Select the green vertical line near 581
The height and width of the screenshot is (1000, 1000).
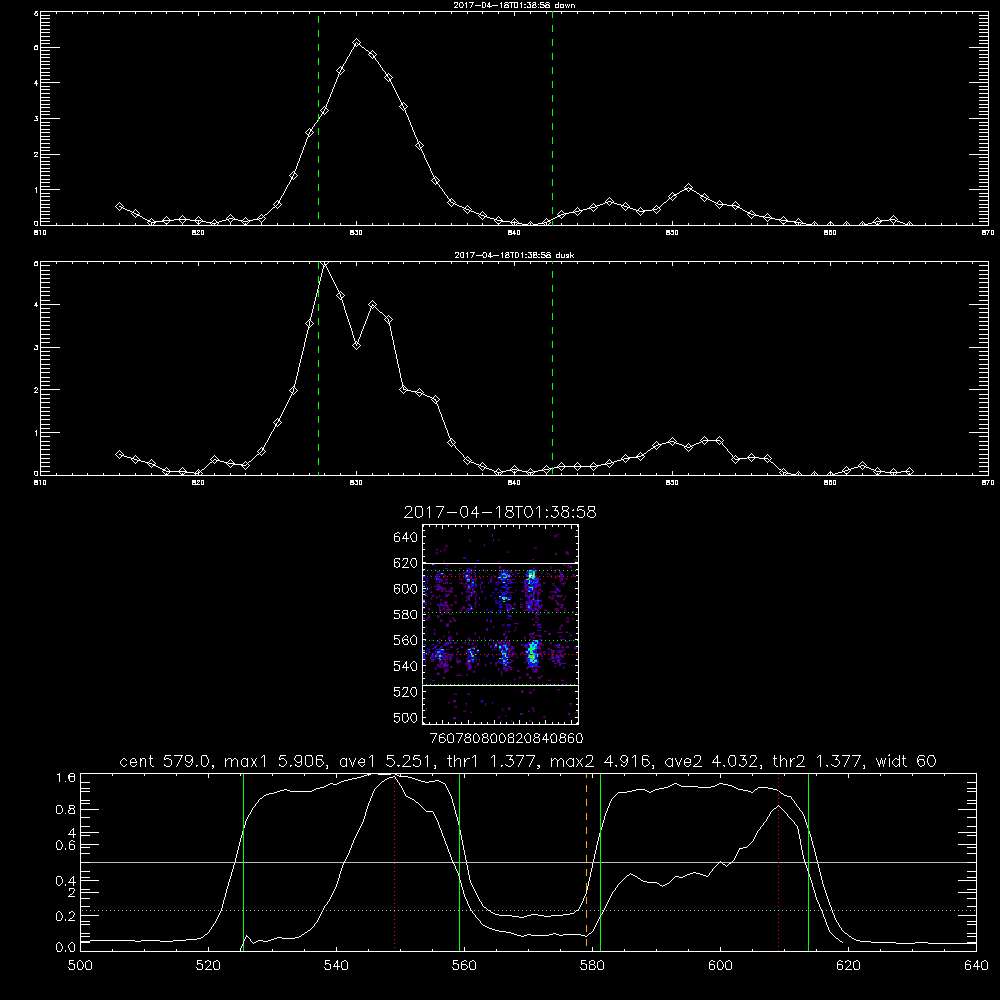tap(600, 861)
